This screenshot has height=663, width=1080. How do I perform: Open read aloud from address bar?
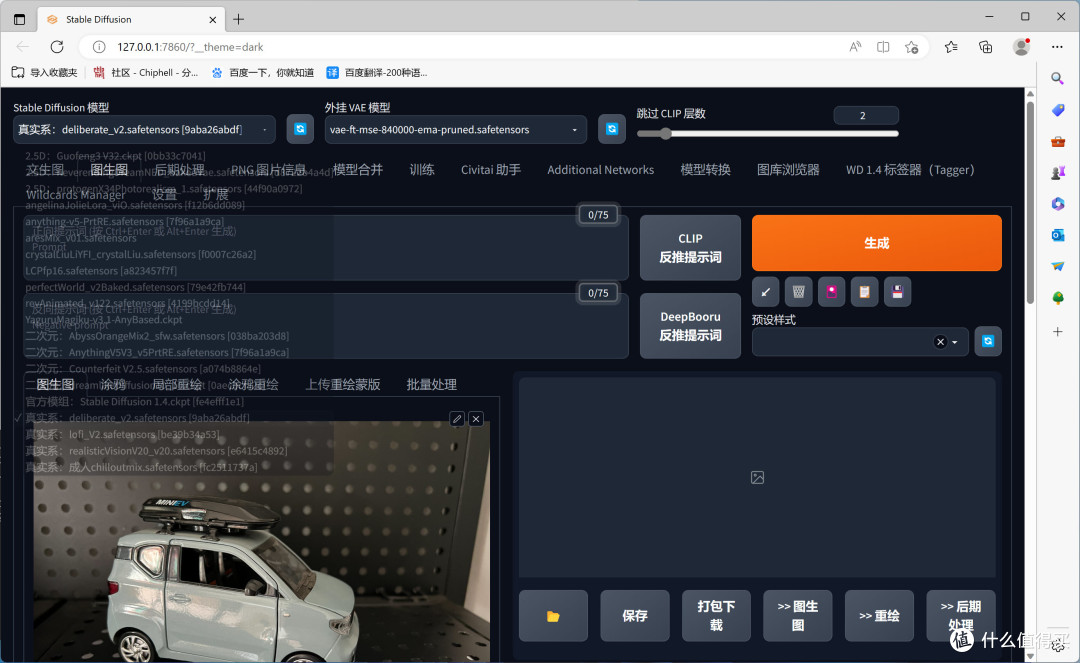click(855, 47)
